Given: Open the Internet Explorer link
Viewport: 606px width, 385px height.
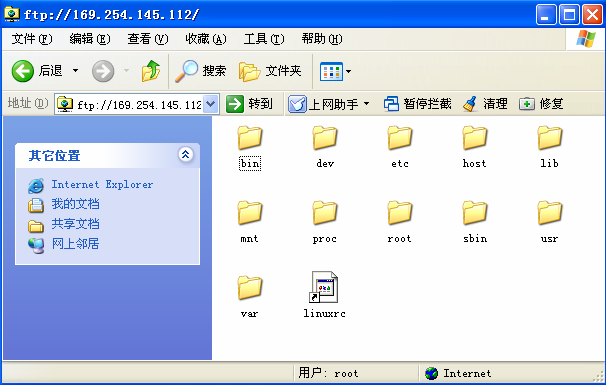Looking at the screenshot, I should [102, 185].
